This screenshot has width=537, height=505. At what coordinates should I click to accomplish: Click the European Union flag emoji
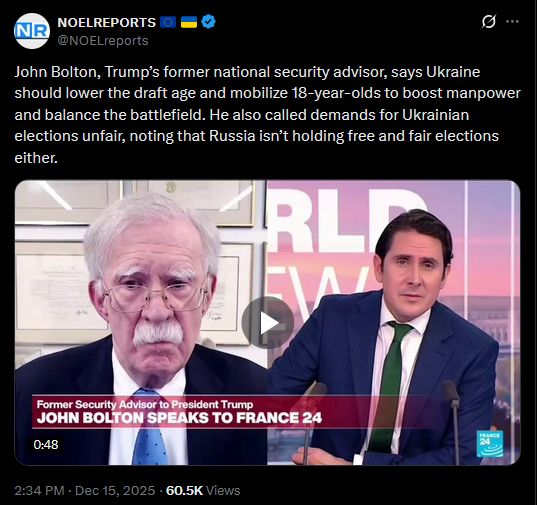point(168,22)
